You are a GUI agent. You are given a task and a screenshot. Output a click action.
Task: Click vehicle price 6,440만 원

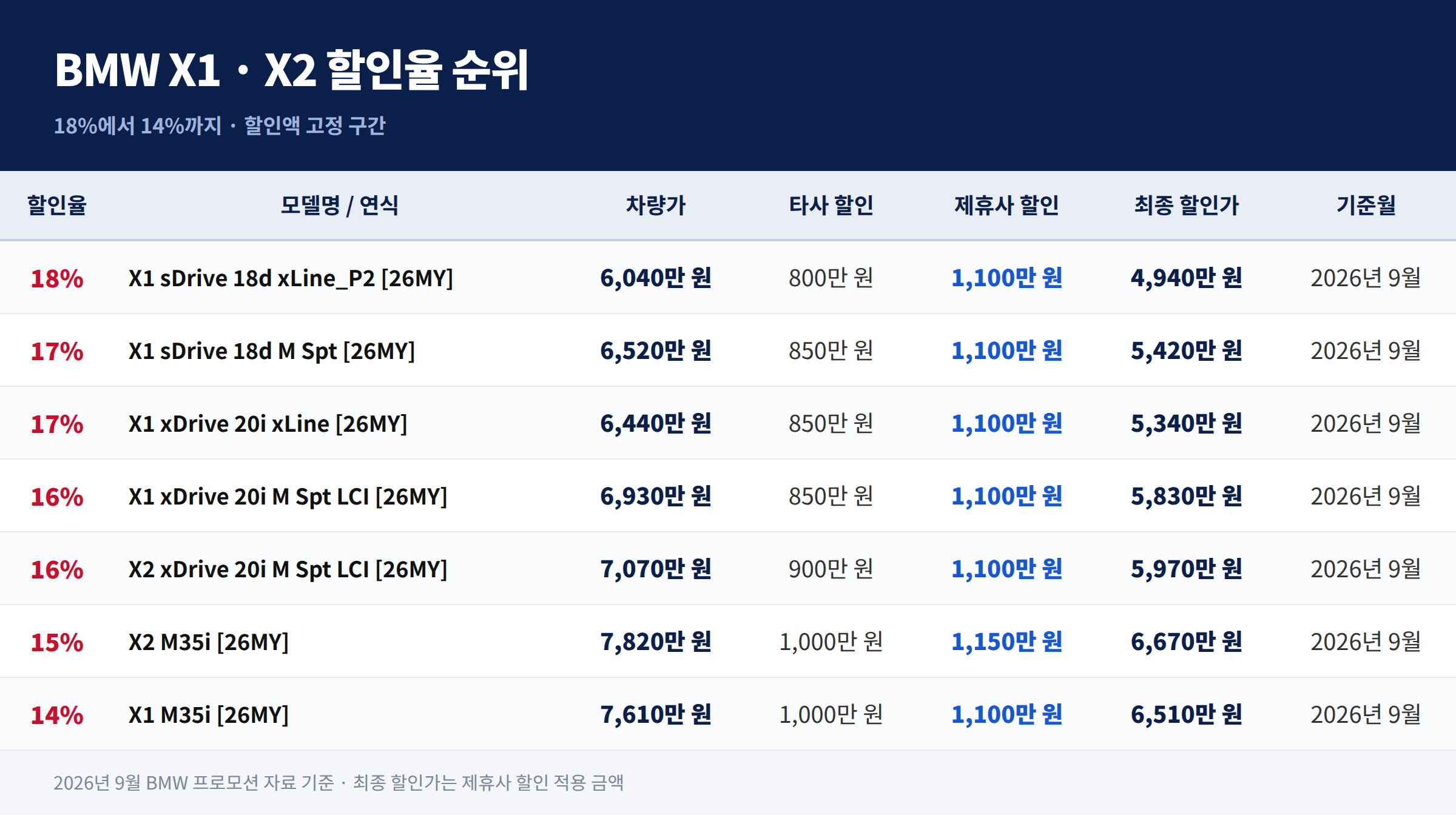point(656,423)
